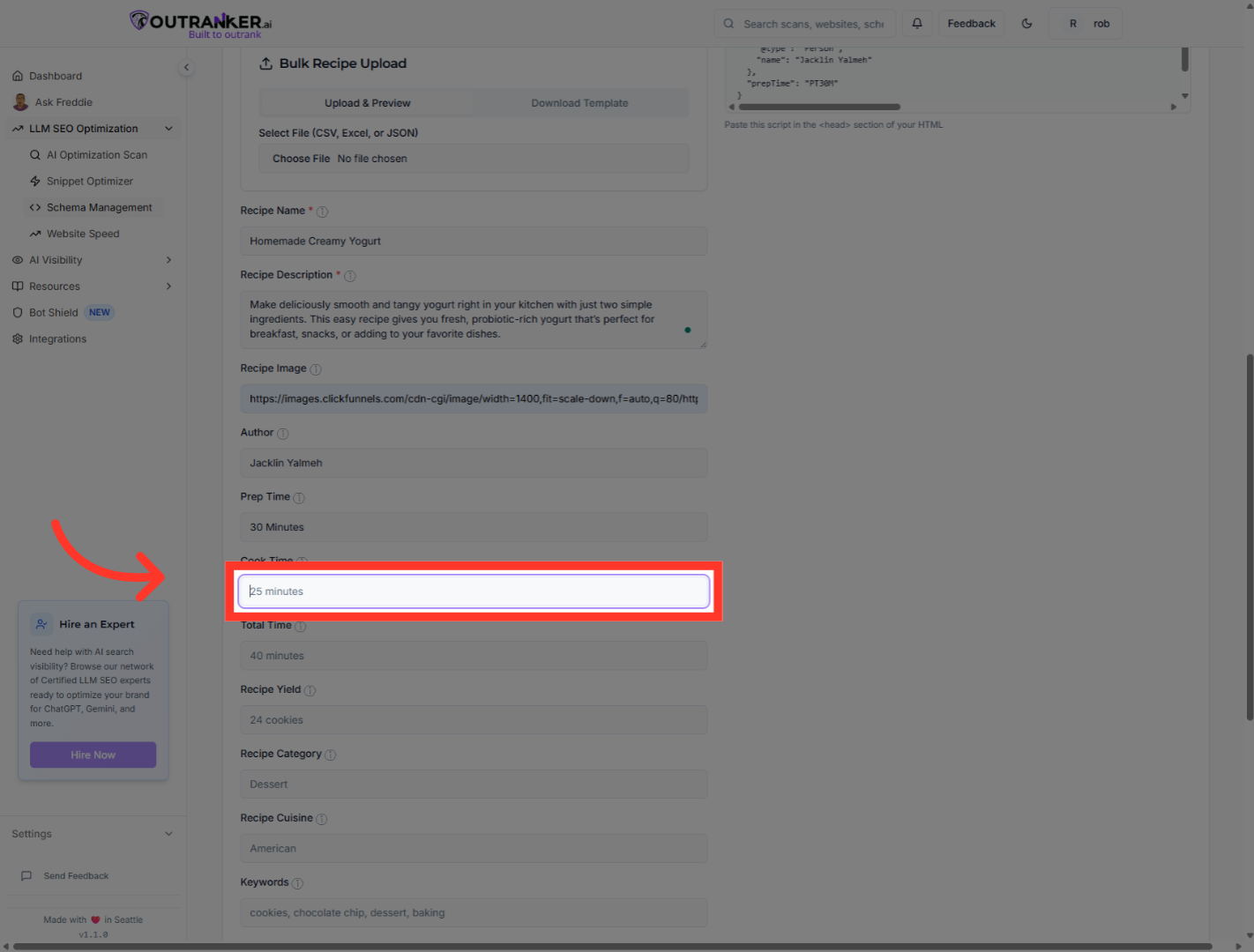Screen dimensions: 1254x952
Task: Click the search scans and websites box
Action: click(x=804, y=24)
